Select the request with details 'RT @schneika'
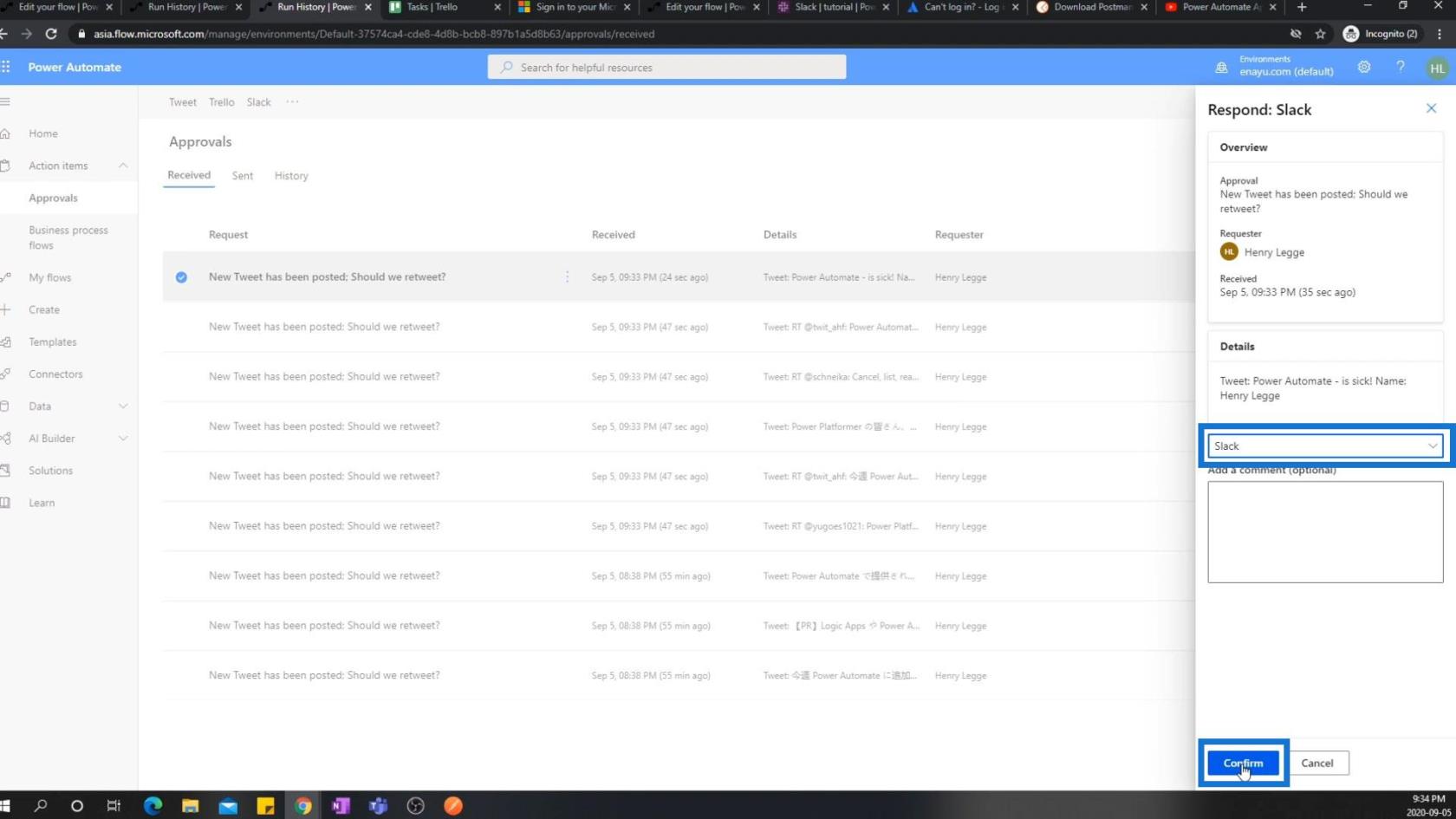This screenshot has height=819, width=1456. [x=679, y=376]
